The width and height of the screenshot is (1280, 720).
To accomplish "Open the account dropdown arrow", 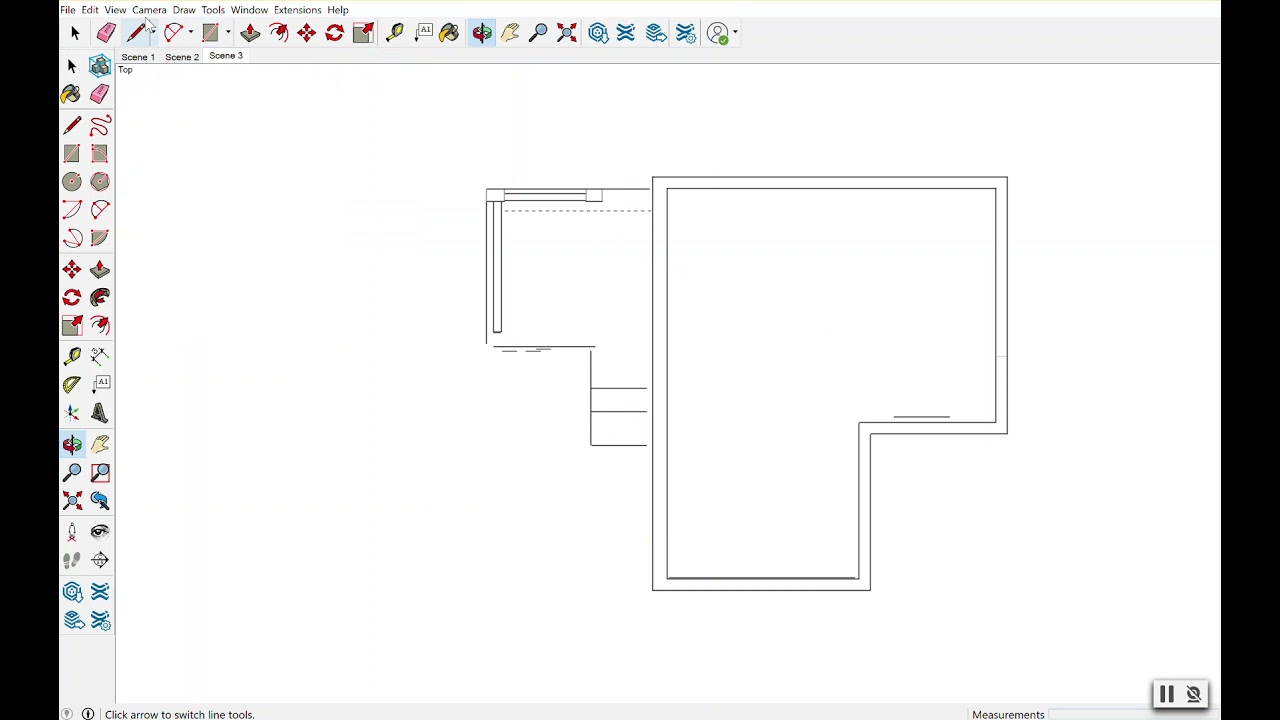I will pos(735,33).
